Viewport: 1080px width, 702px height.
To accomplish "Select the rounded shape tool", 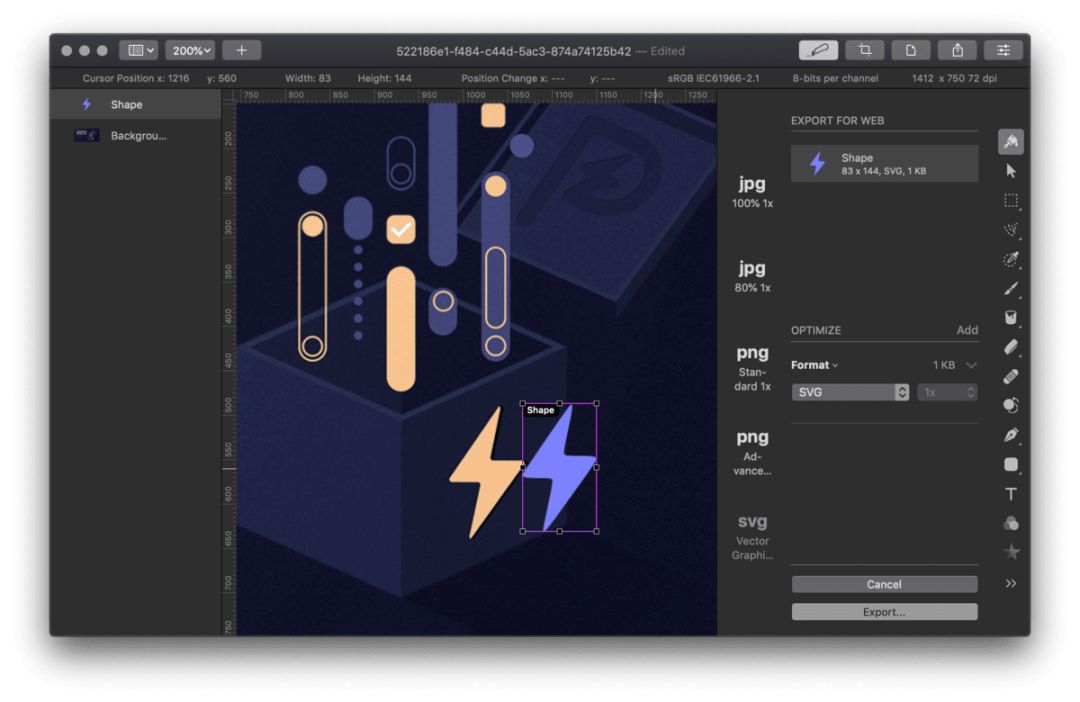I will pyautogui.click(x=1010, y=464).
